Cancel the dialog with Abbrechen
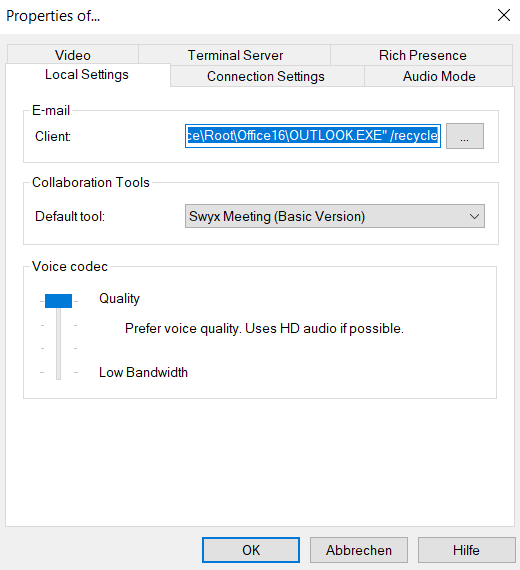Image resolution: width=520 pixels, height=570 pixels. [359, 550]
